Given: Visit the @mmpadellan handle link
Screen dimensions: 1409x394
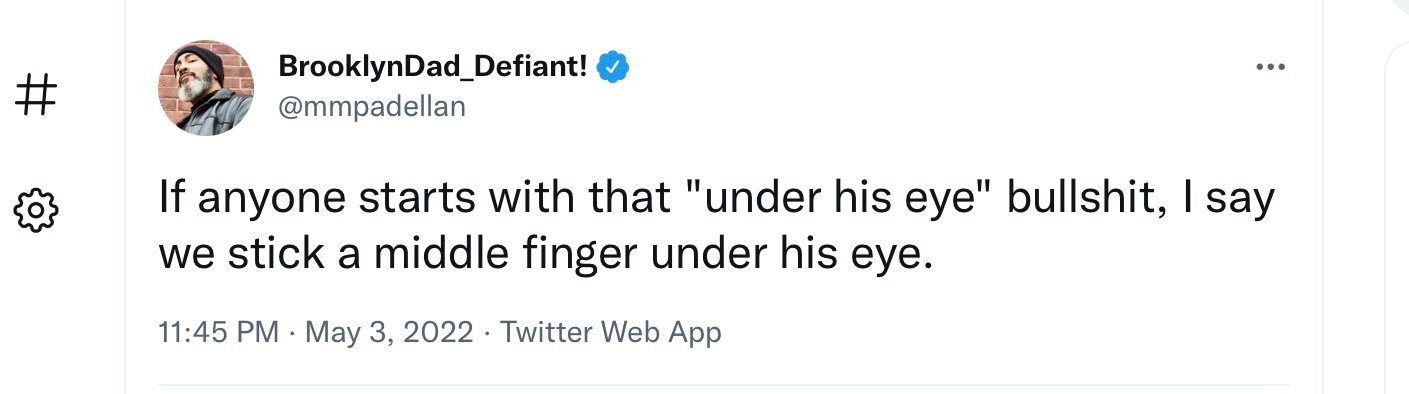Looking at the screenshot, I should click(371, 106).
